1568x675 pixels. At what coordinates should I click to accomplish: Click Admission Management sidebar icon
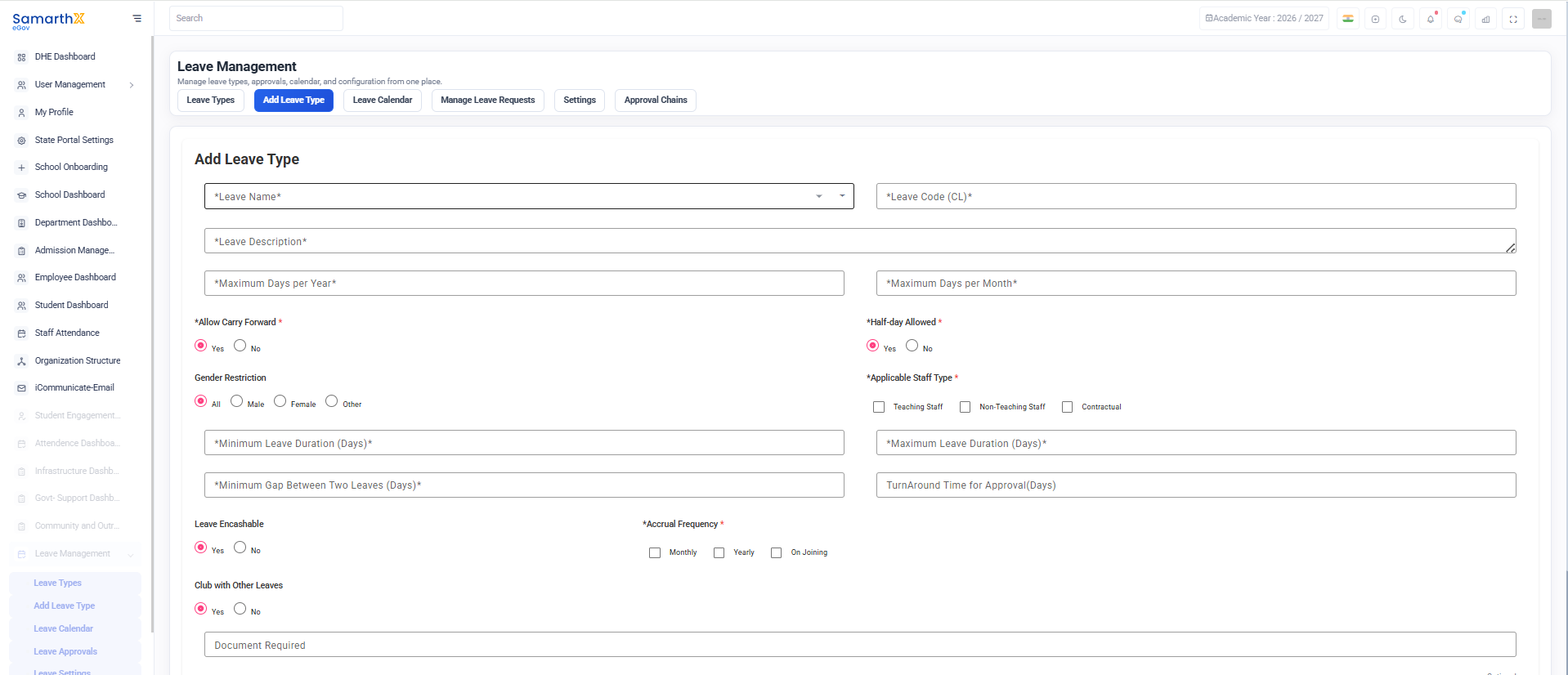[22, 251]
